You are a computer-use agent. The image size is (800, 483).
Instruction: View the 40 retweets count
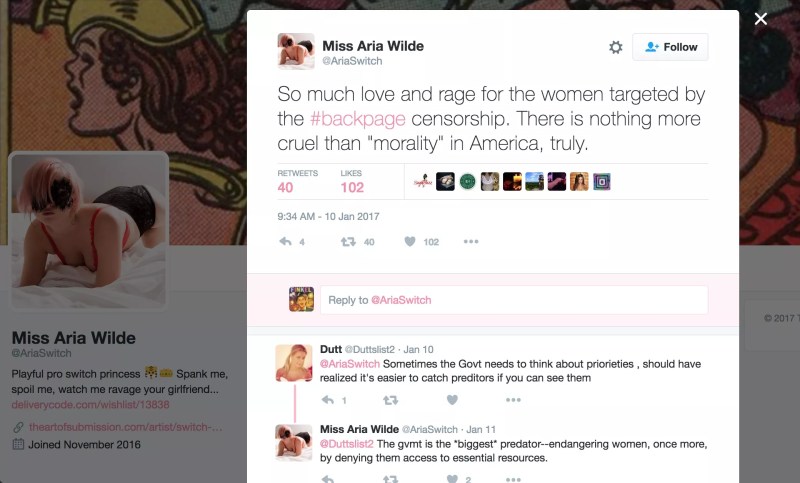click(x=285, y=187)
